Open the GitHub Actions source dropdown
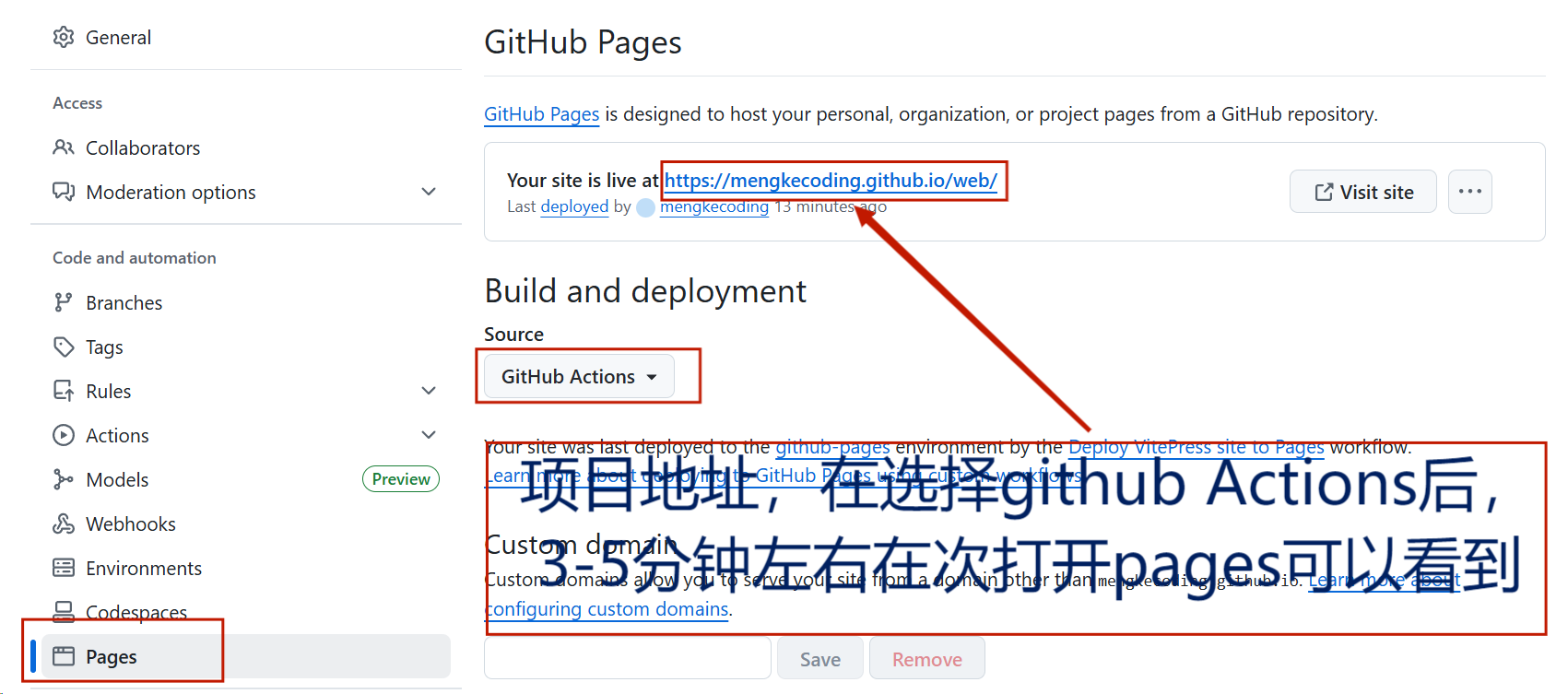Viewport: 1568px width, 694px height. pos(579,377)
